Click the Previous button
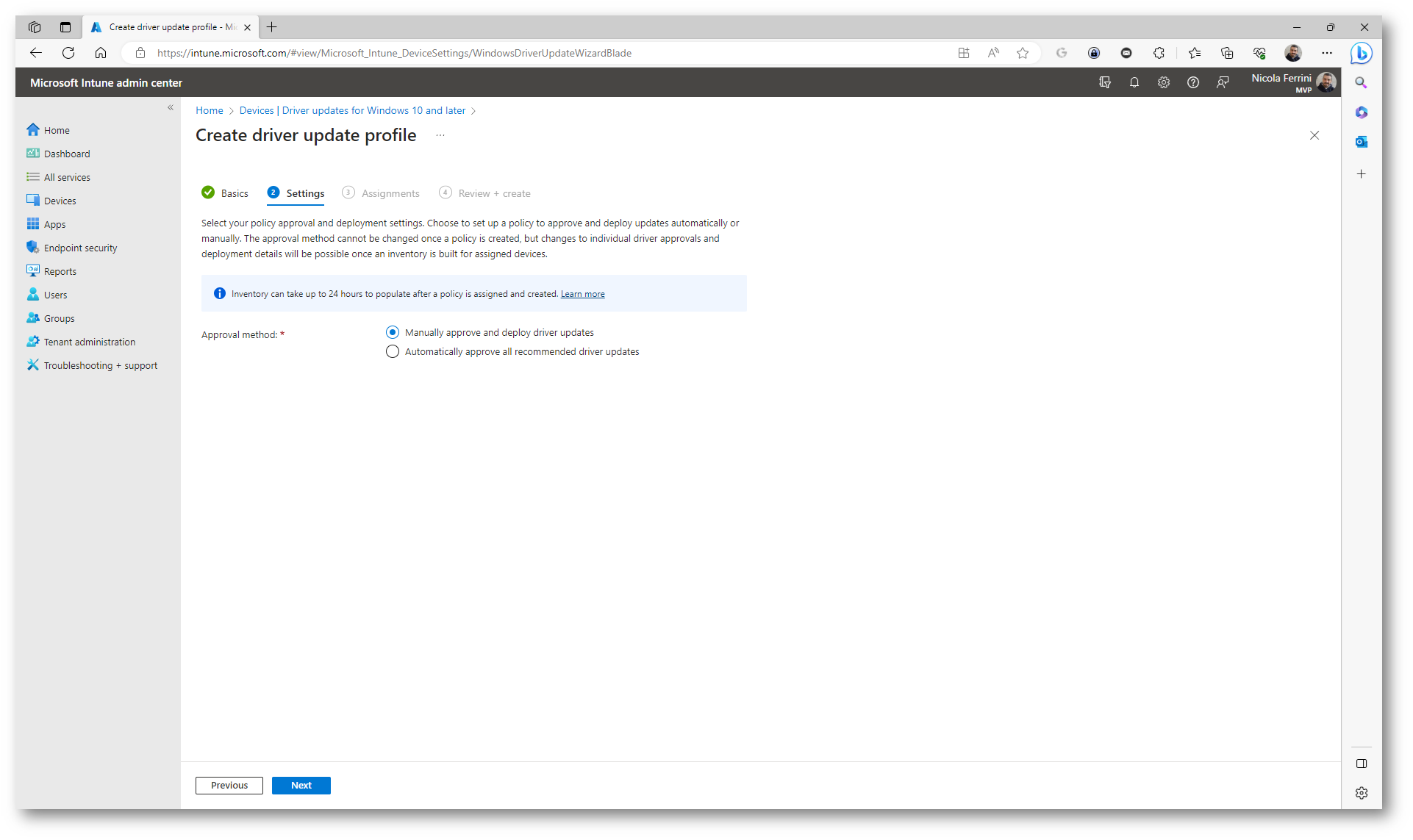This screenshot has height=840, width=1413. pyautogui.click(x=229, y=785)
